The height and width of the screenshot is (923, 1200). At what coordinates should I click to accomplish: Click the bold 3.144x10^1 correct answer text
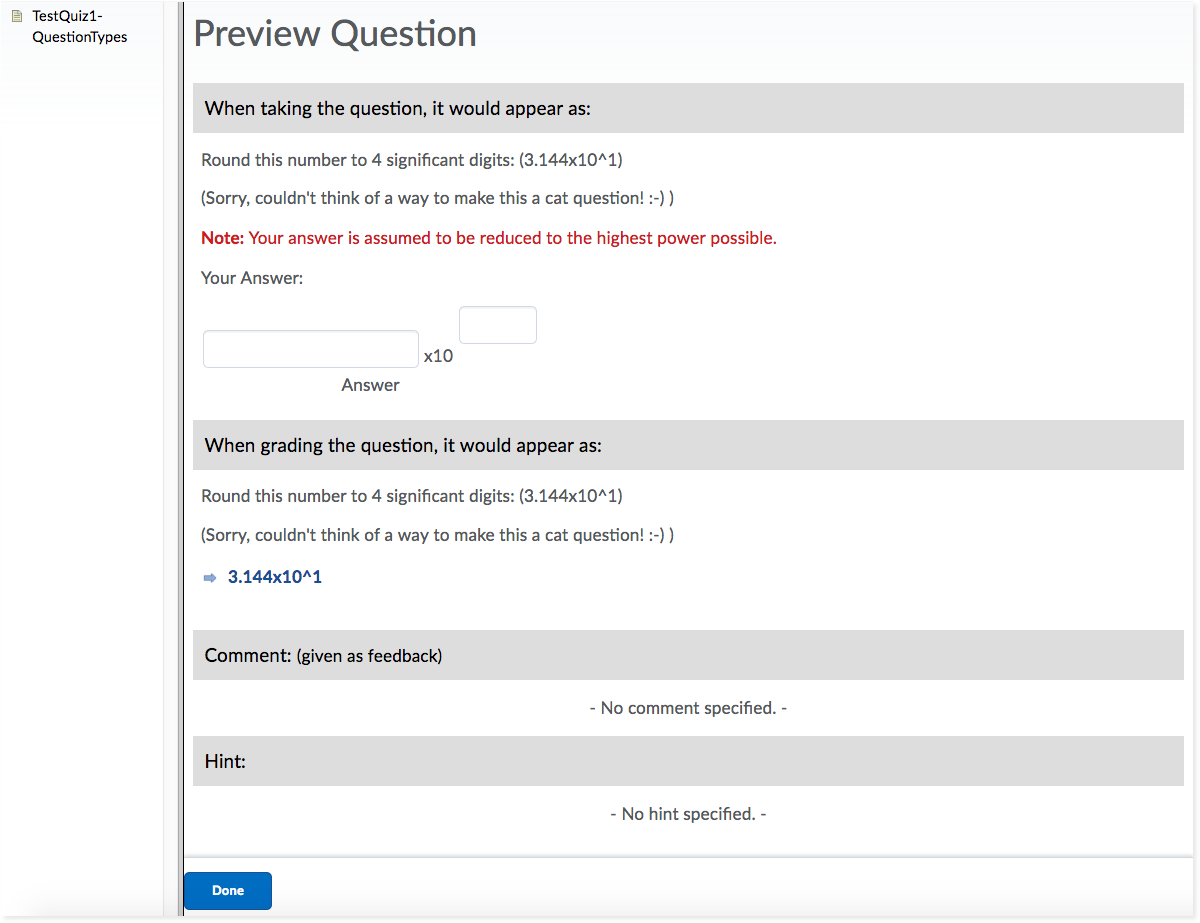275,577
